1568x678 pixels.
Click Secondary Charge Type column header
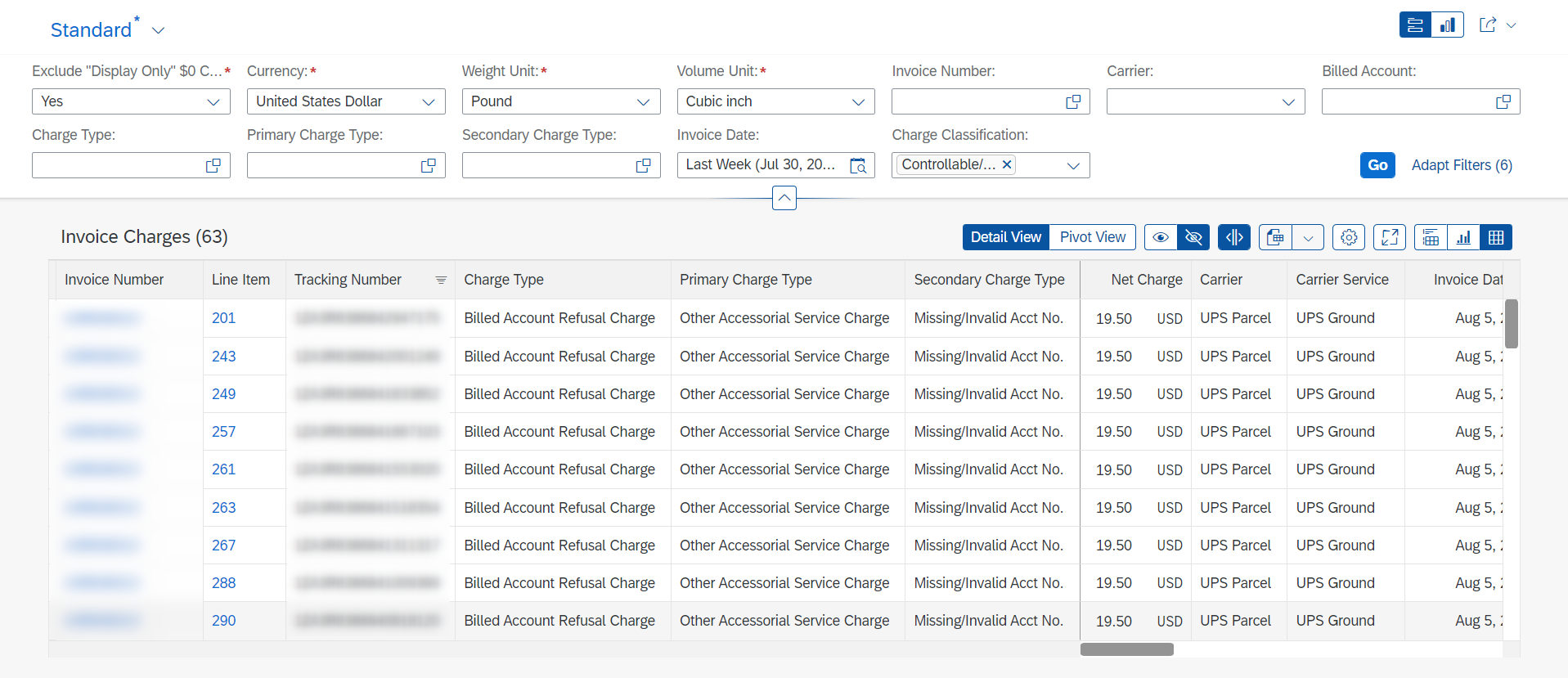tap(992, 280)
